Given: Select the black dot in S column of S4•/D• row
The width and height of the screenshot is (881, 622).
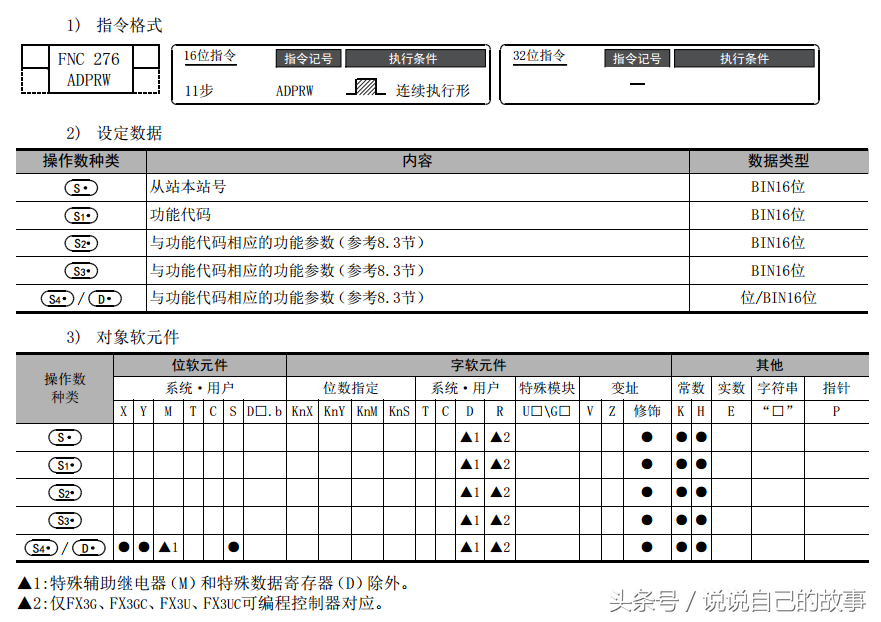Looking at the screenshot, I should [233, 548].
